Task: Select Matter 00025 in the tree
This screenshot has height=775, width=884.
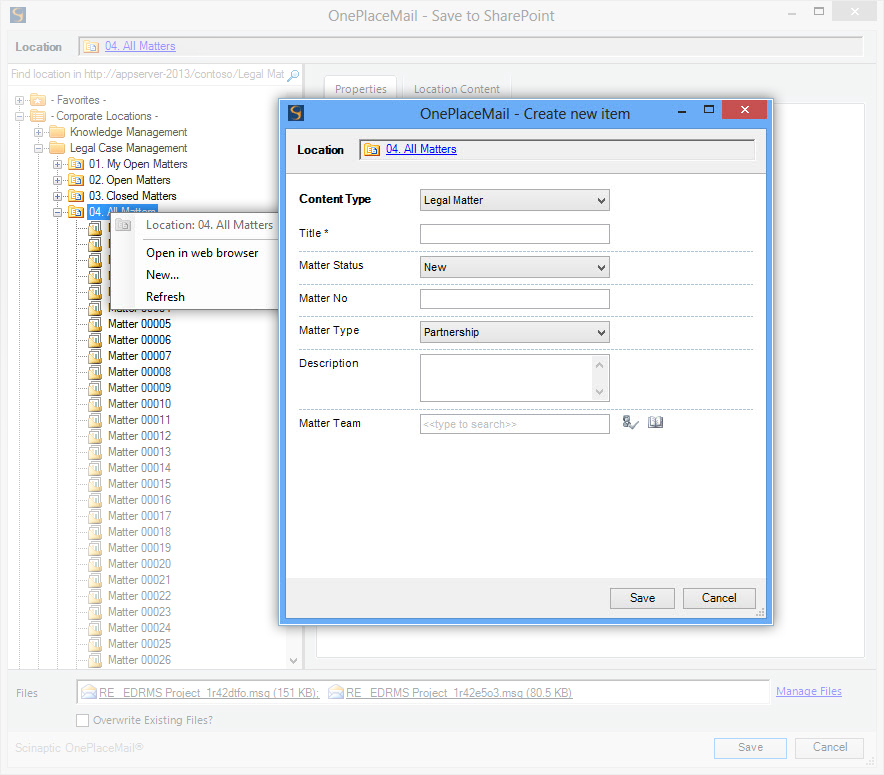Action: [x=139, y=644]
